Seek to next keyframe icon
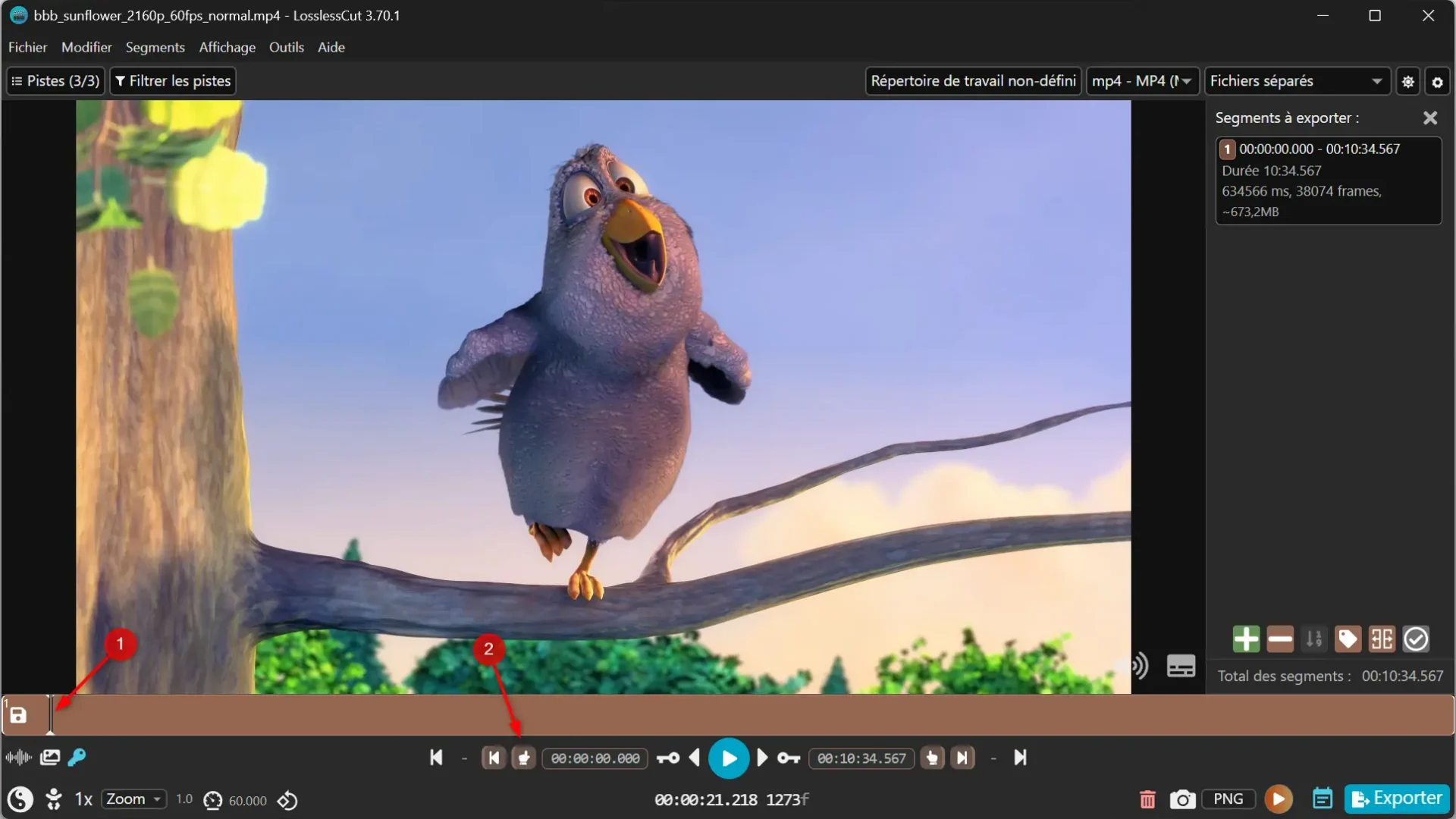 click(x=789, y=758)
